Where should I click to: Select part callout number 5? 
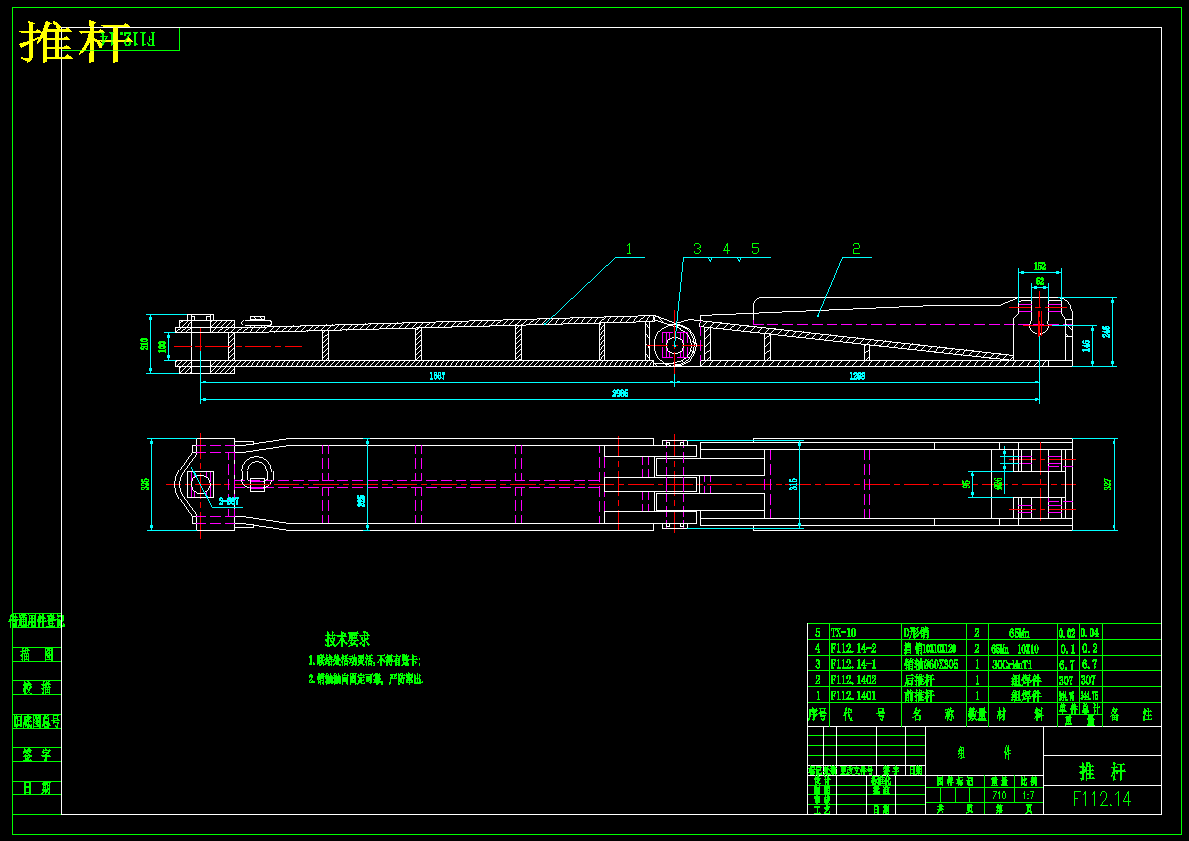[x=755, y=249]
